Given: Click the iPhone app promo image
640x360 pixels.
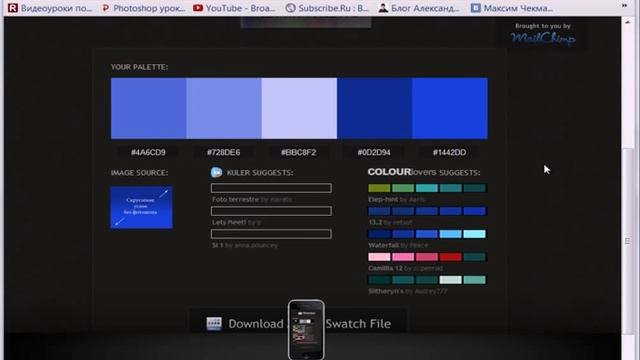Looking at the screenshot, I should coord(306,330).
